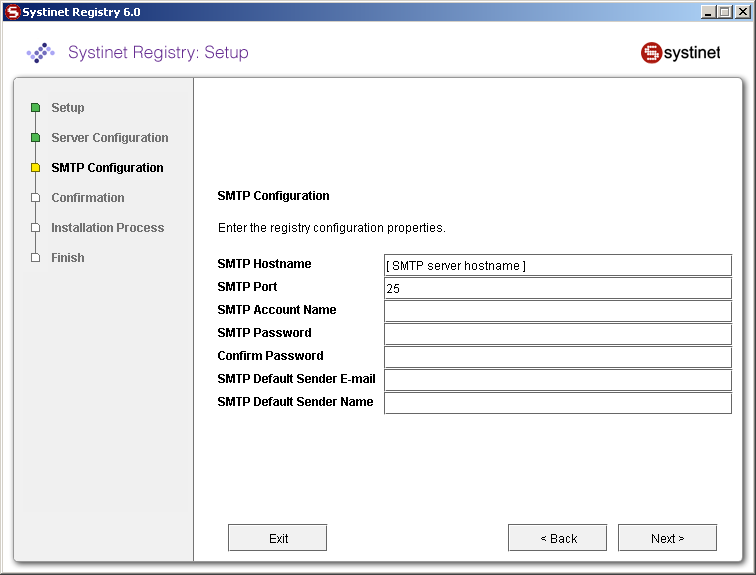
Task: Focus the SMTP Account Name field
Action: (558, 311)
